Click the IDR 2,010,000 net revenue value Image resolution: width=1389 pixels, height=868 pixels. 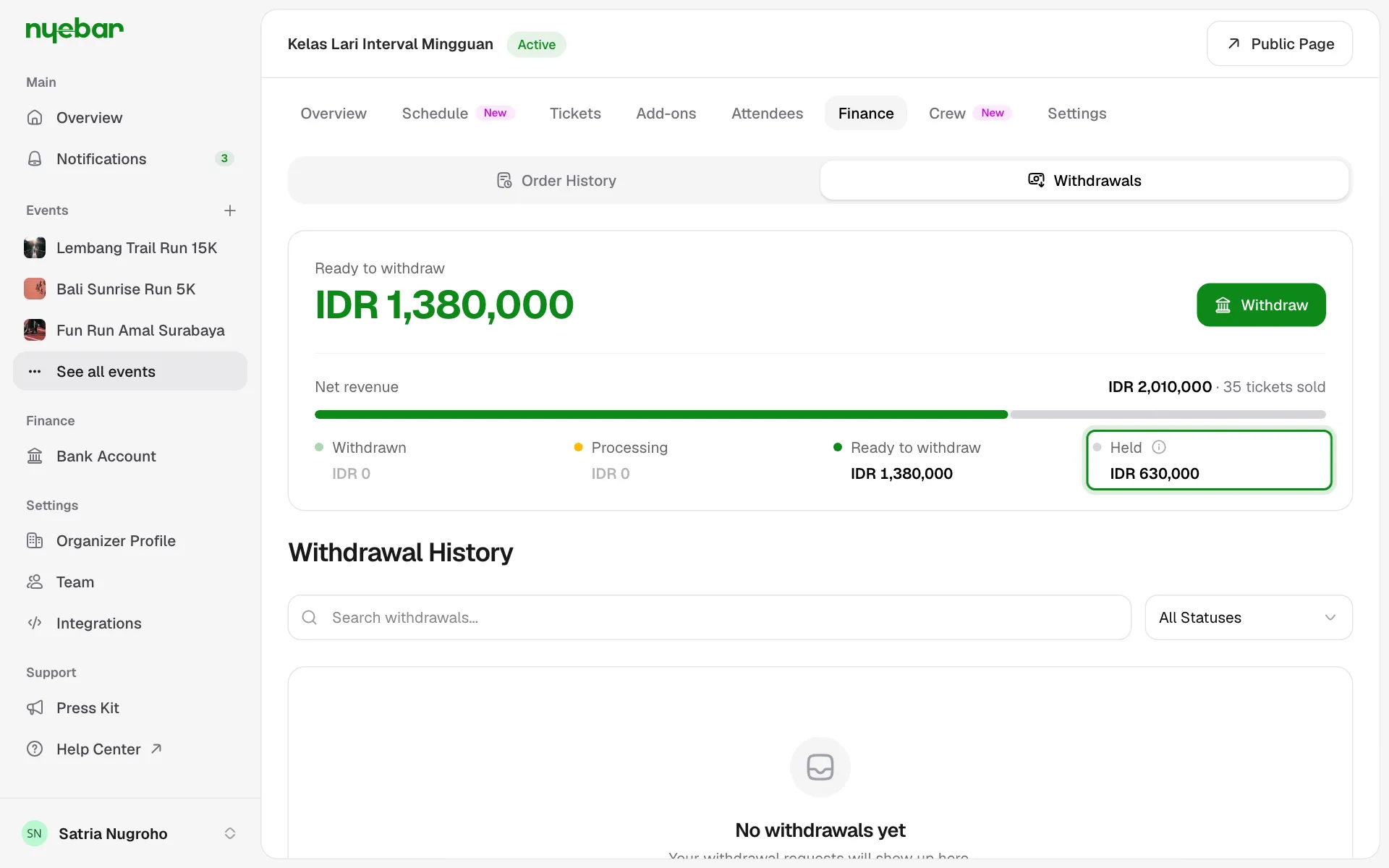click(1160, 387)
